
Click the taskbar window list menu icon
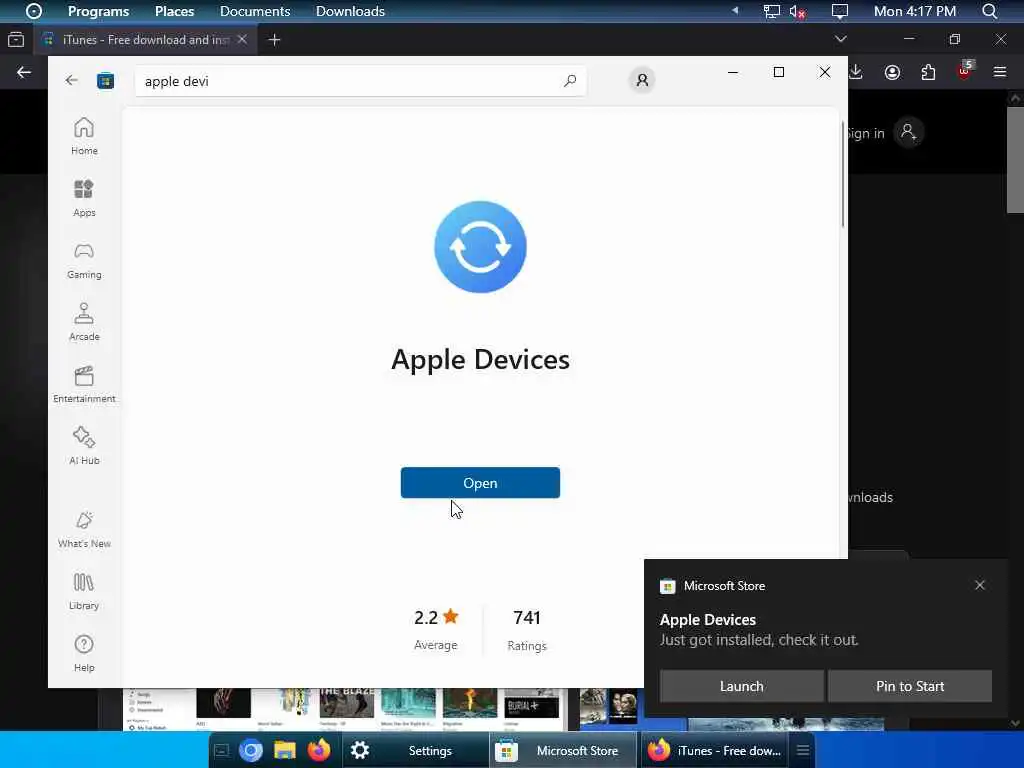point(803,750)
